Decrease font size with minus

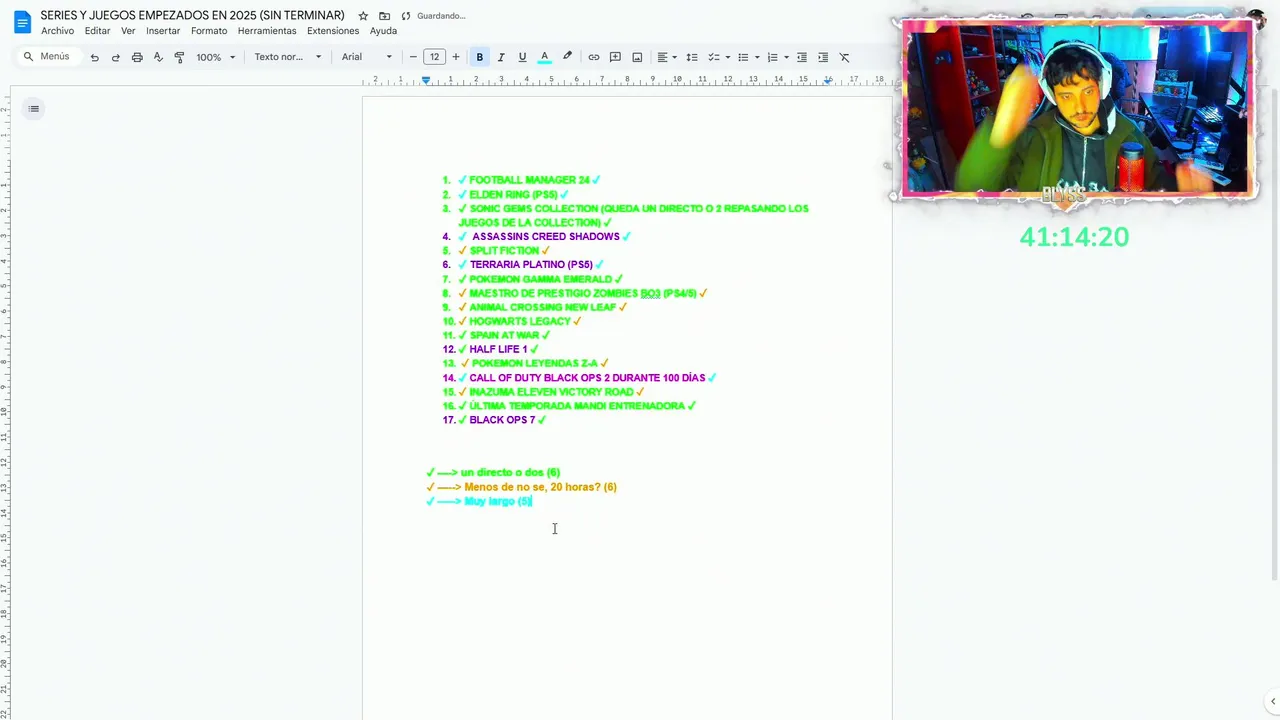(x=413, y=57)
